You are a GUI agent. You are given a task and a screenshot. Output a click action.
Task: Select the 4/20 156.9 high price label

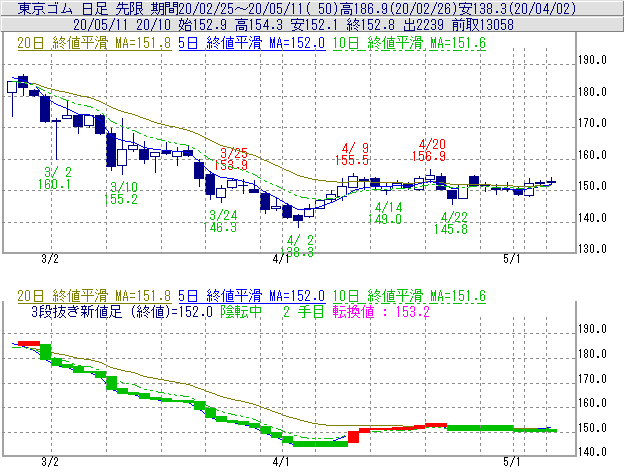click(x=429, y=150)
